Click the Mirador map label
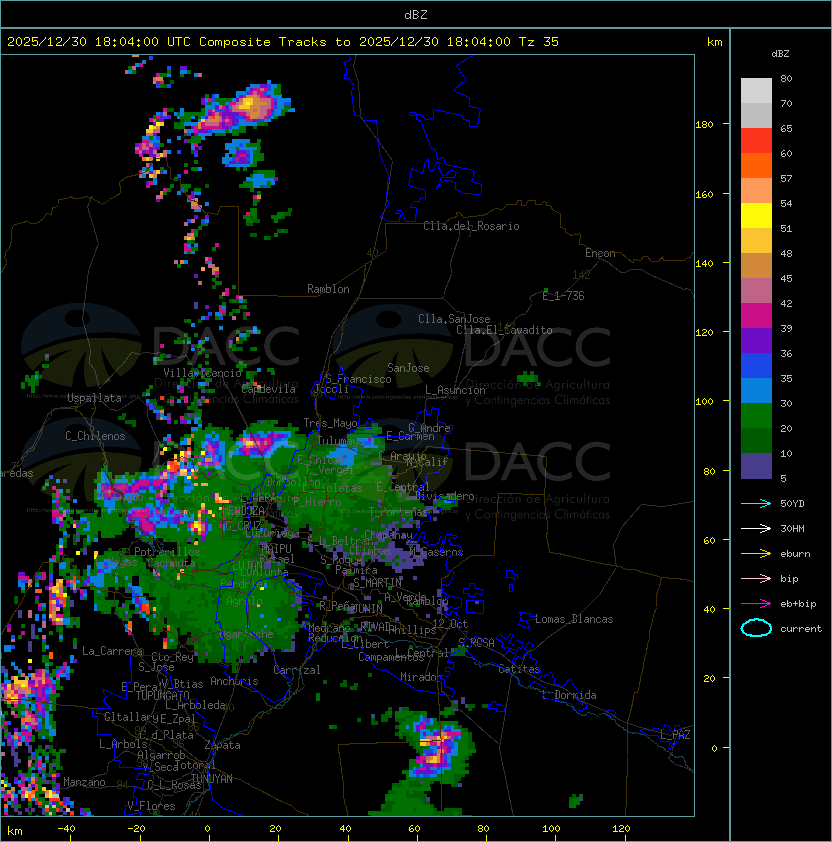832x842 pixels. pyautogui.click(x=422, y=677)
